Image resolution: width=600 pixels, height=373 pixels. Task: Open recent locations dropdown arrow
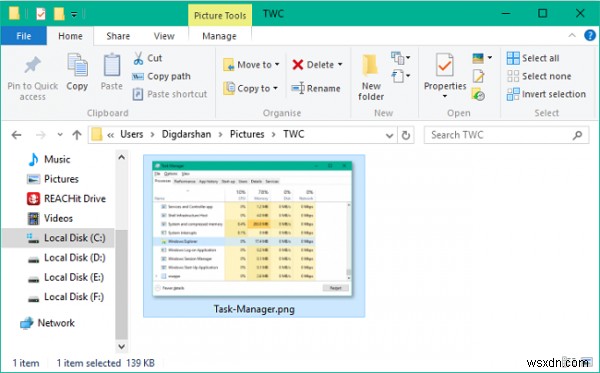coord(60,135)
